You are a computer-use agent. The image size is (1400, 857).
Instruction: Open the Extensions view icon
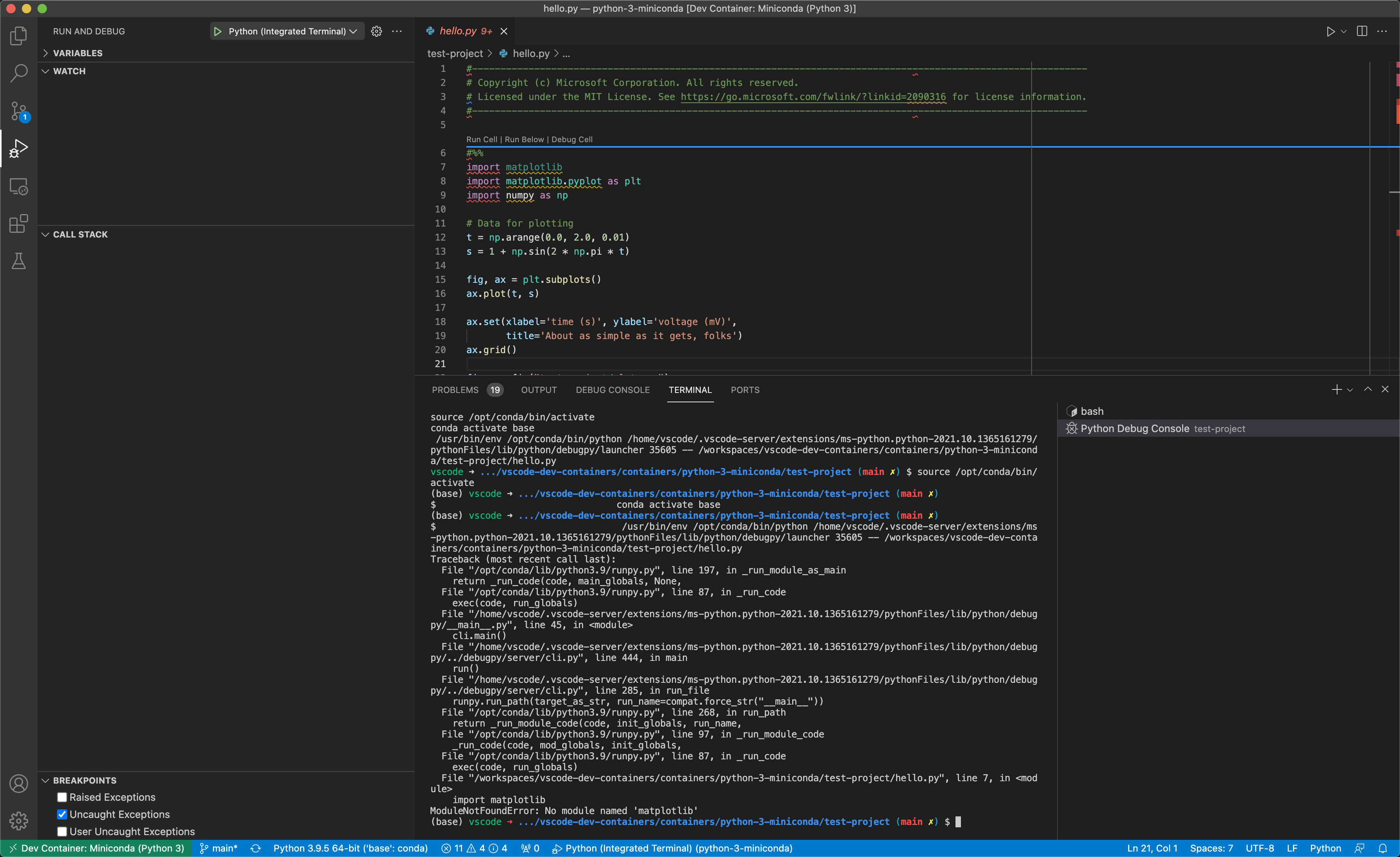click(x=19, y=223)
